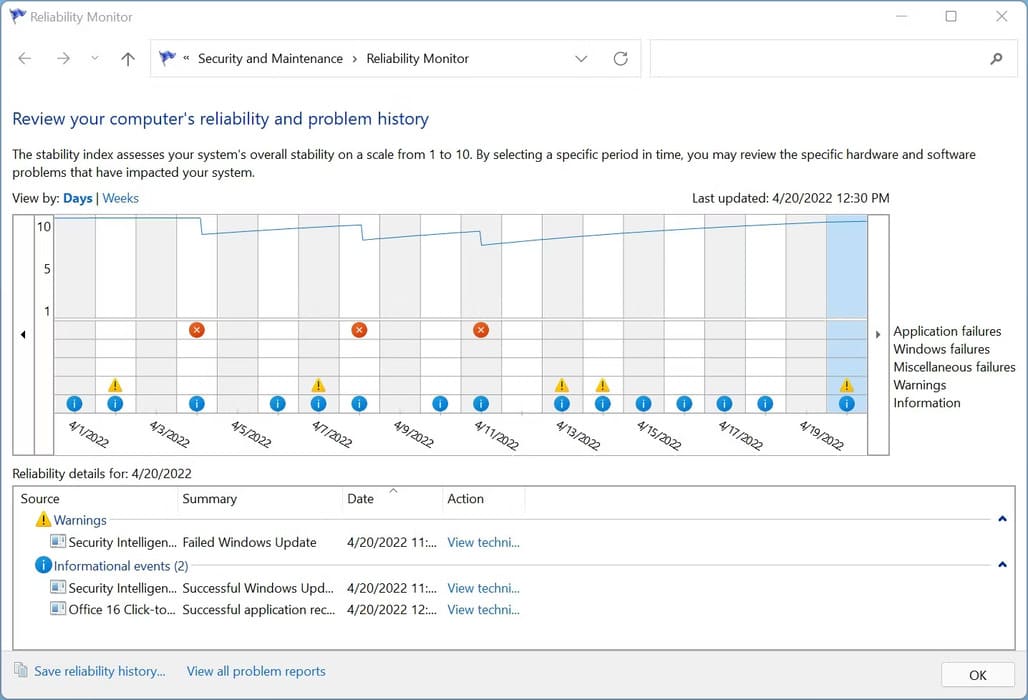Image resolution: width=1028 pixels, height=700 pixels.
Task: Click the application failure icon on 4/4/2022
Action: click(x=197, y=330)
